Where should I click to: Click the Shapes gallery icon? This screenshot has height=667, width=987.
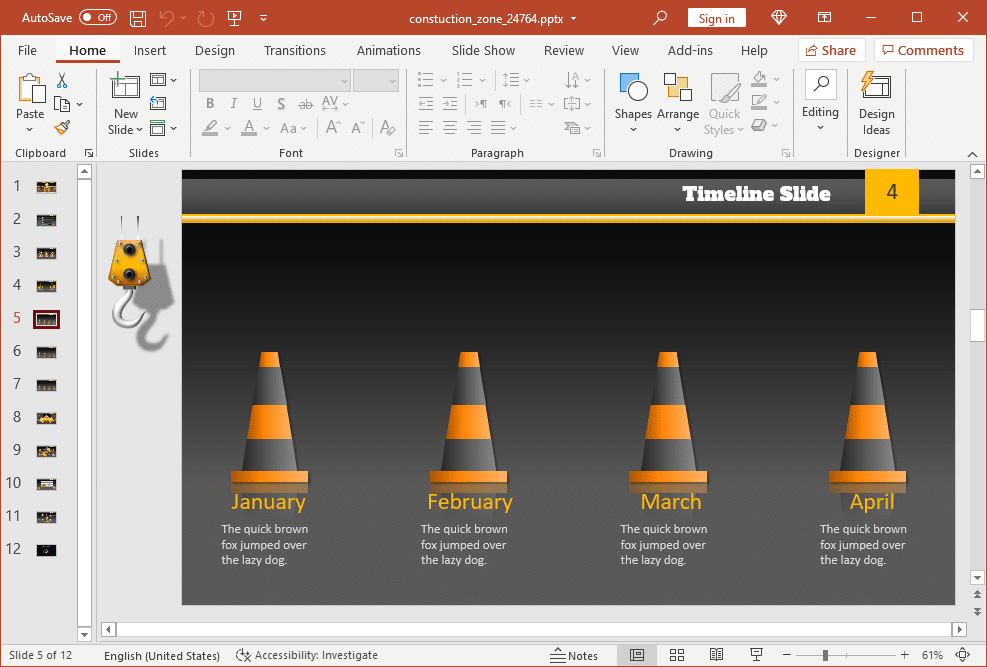coord(633,87)
